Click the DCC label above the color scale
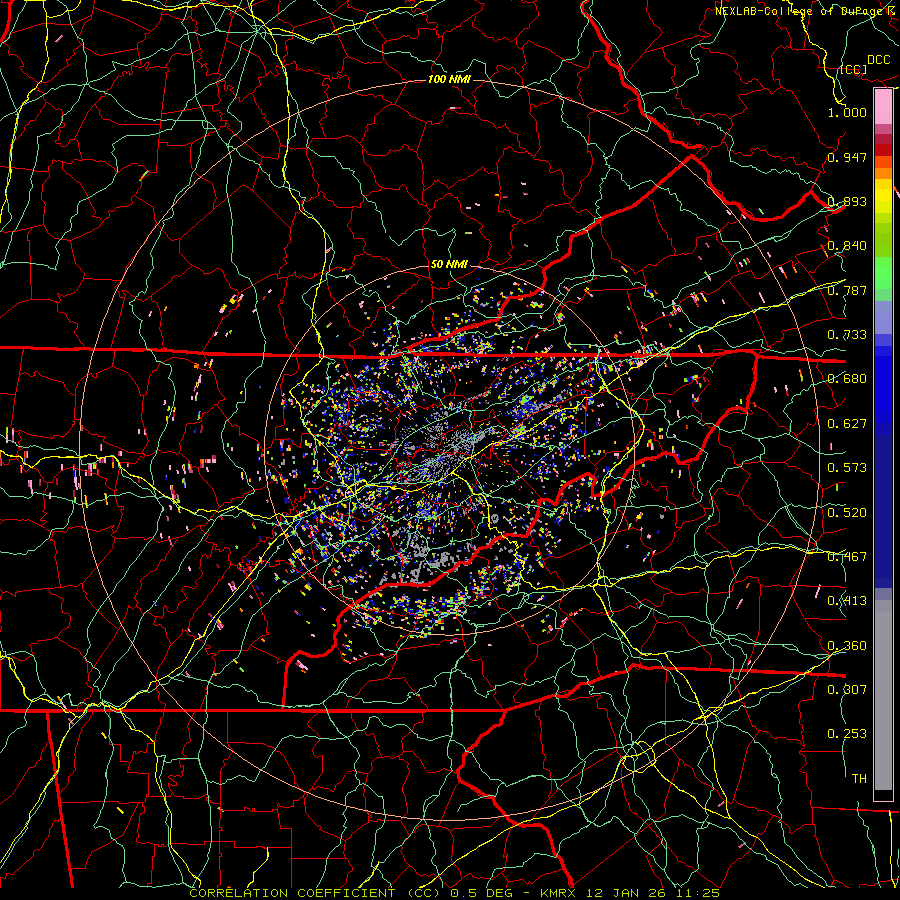 pos(879,60)
